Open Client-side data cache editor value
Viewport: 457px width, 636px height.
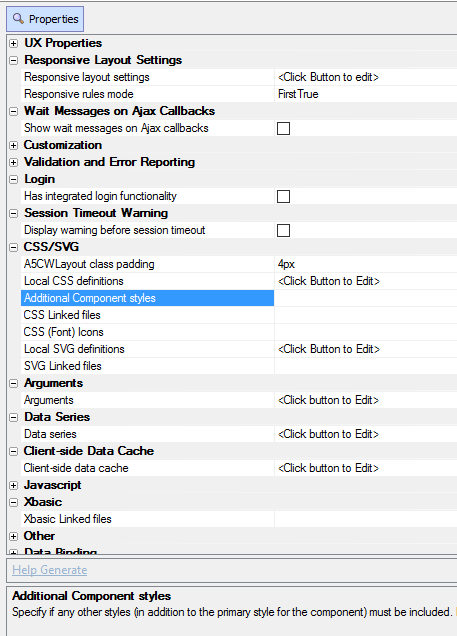(366, 468)
